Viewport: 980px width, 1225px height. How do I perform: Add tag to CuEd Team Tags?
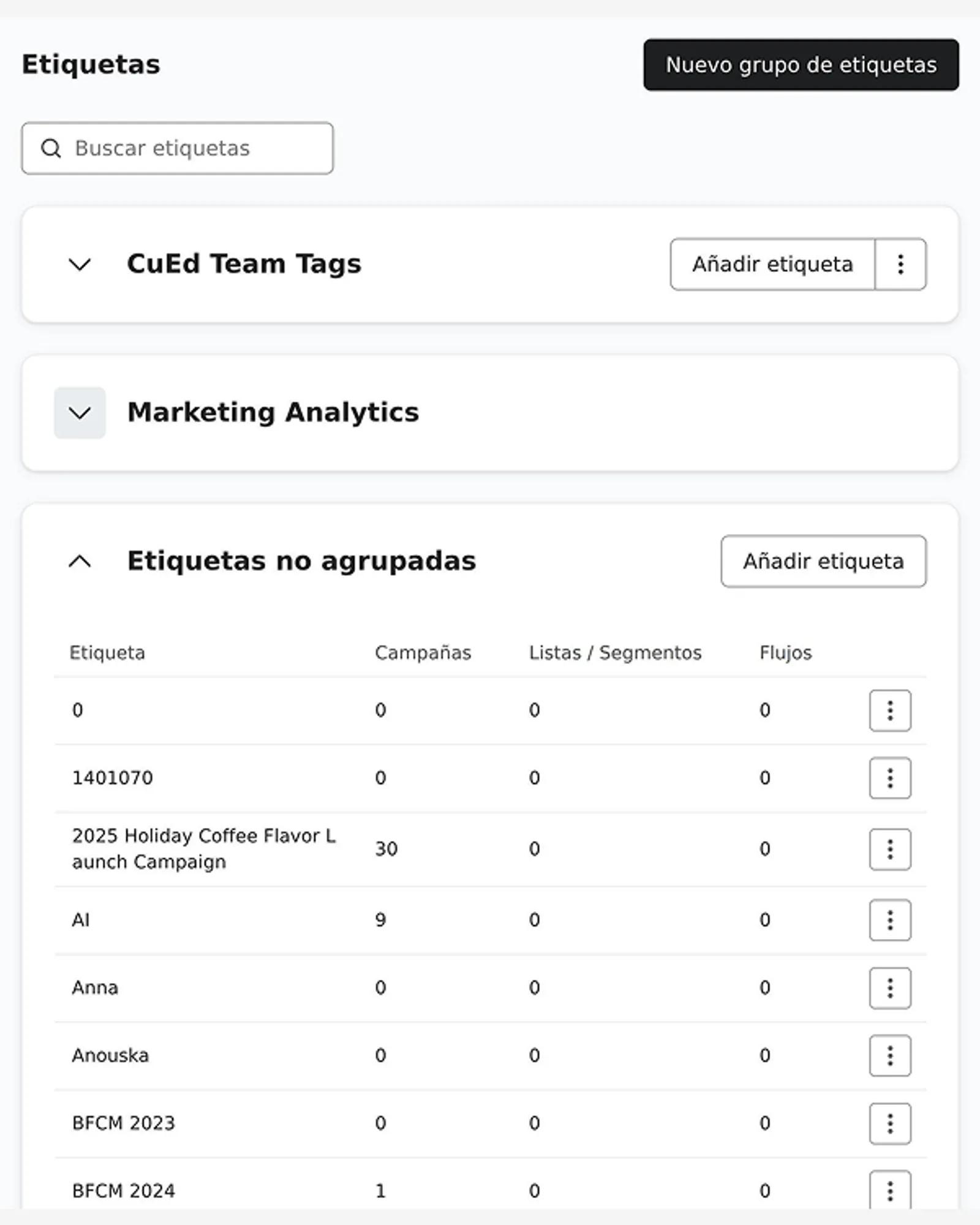tap(772, 265)
